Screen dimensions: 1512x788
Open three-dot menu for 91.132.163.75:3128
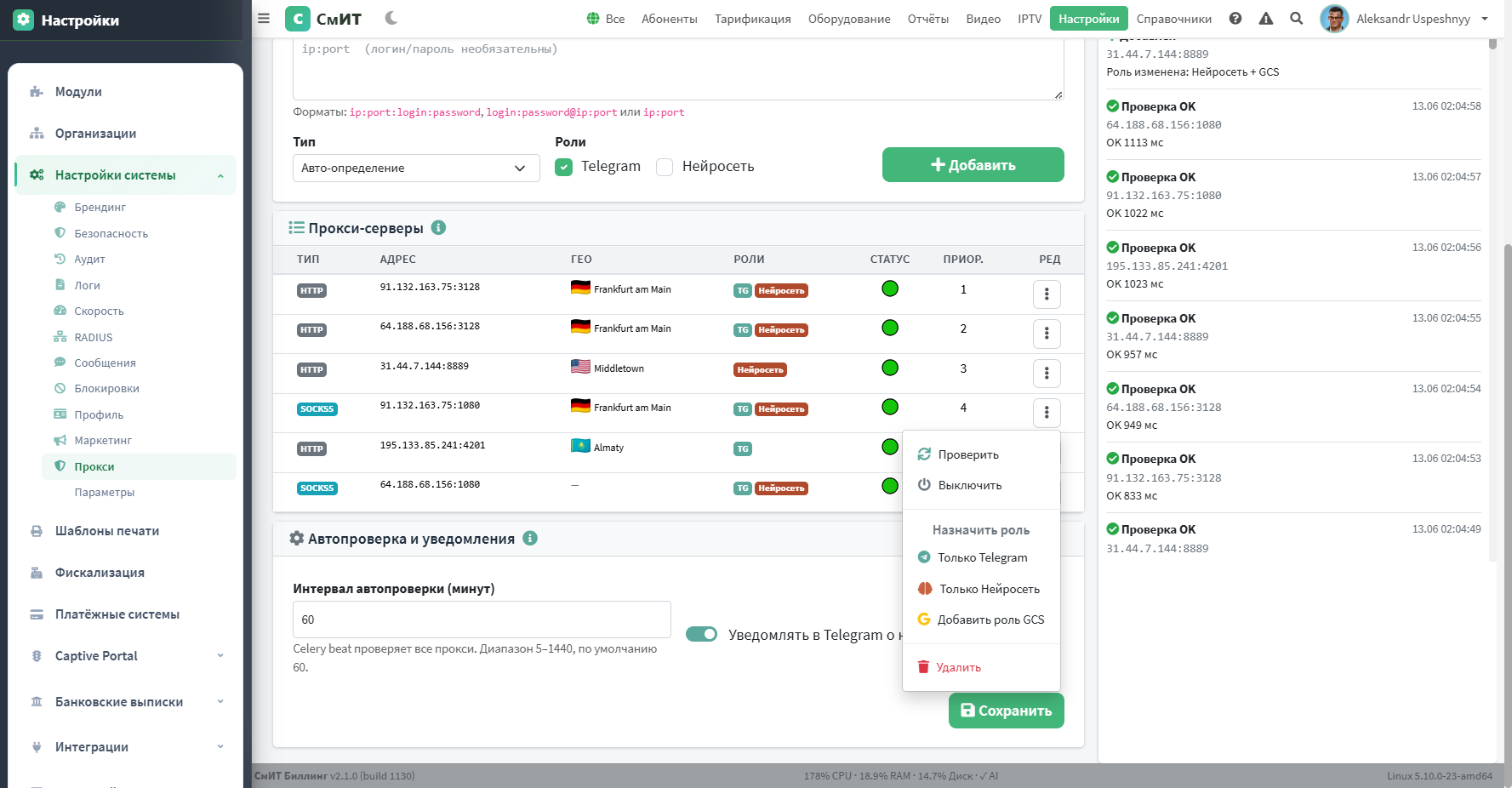[1047, 294]
